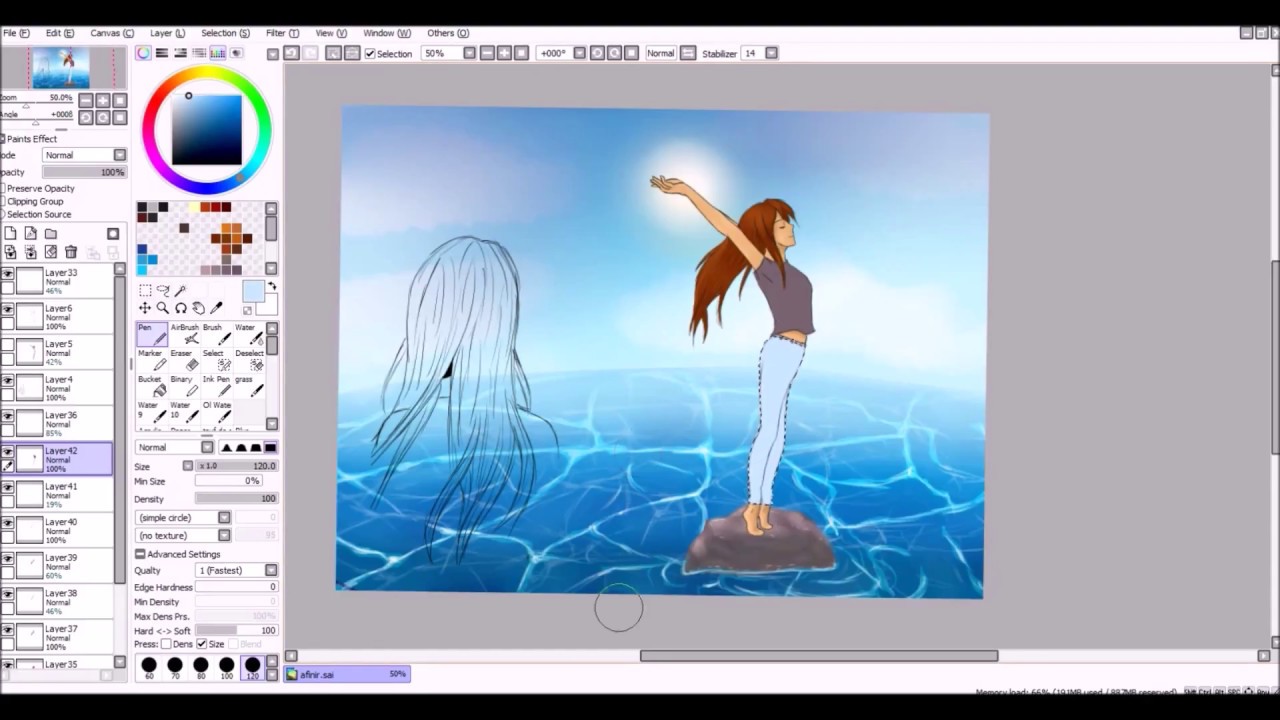The height and width of the screenshot is (720, 1280).
Task: Choose the Eraser tool
Action: 184,360
